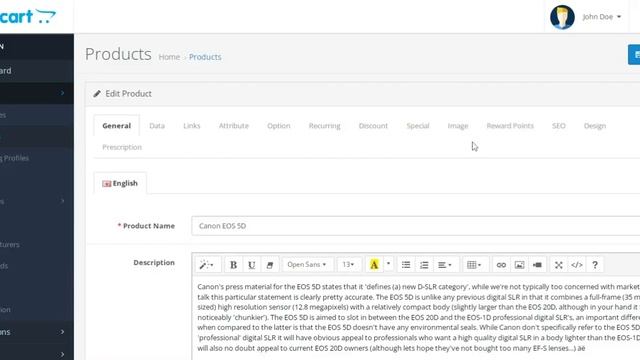Open the Attribute tab
Image resolution: width=640 pixels, height=360 pixels.
(x=234, y=126)
